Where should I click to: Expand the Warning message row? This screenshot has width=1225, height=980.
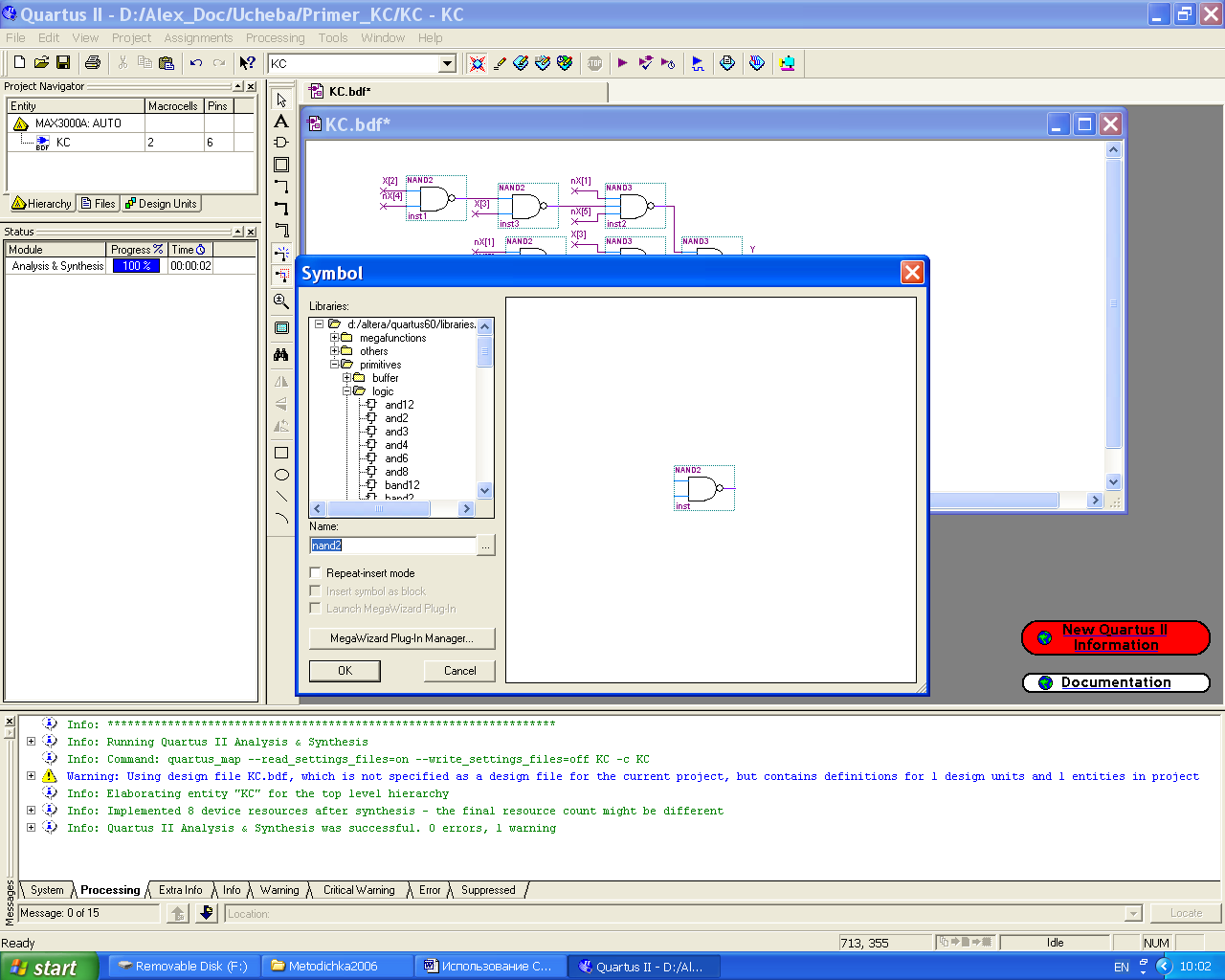pos(31,776)
